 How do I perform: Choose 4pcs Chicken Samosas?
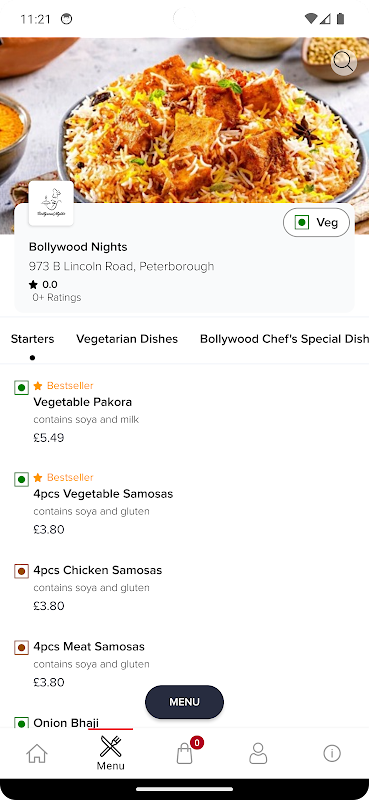coord(184,588)
